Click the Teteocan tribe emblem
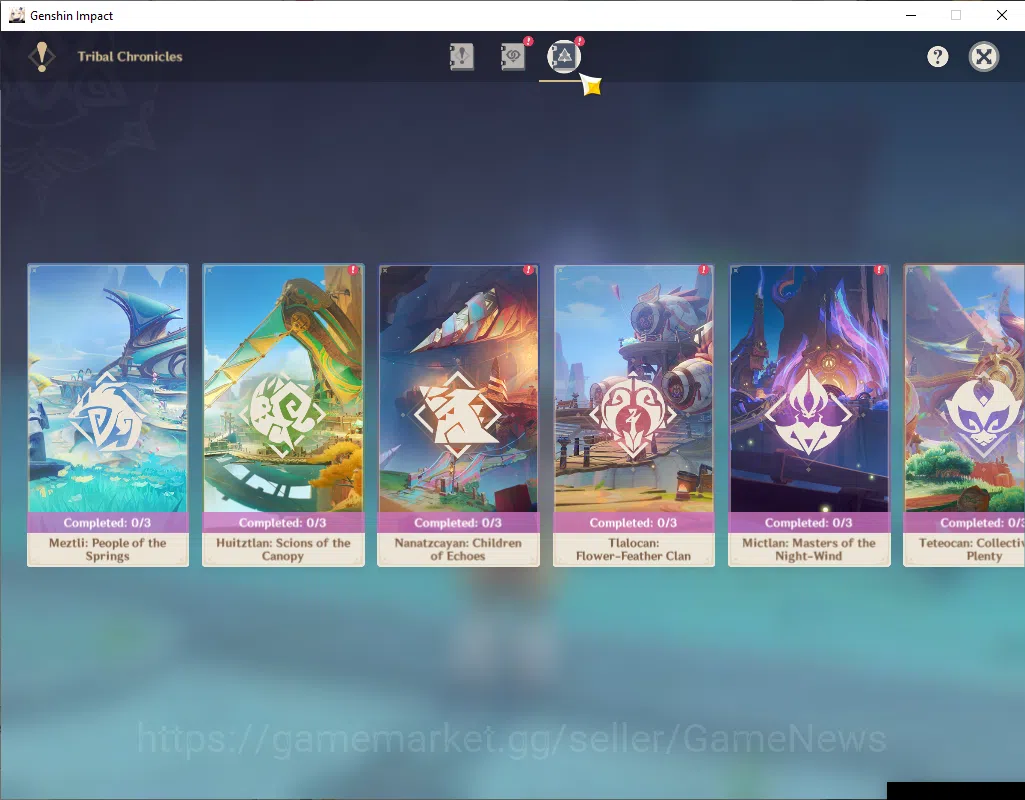1025x800 pixels. (984, 415)
